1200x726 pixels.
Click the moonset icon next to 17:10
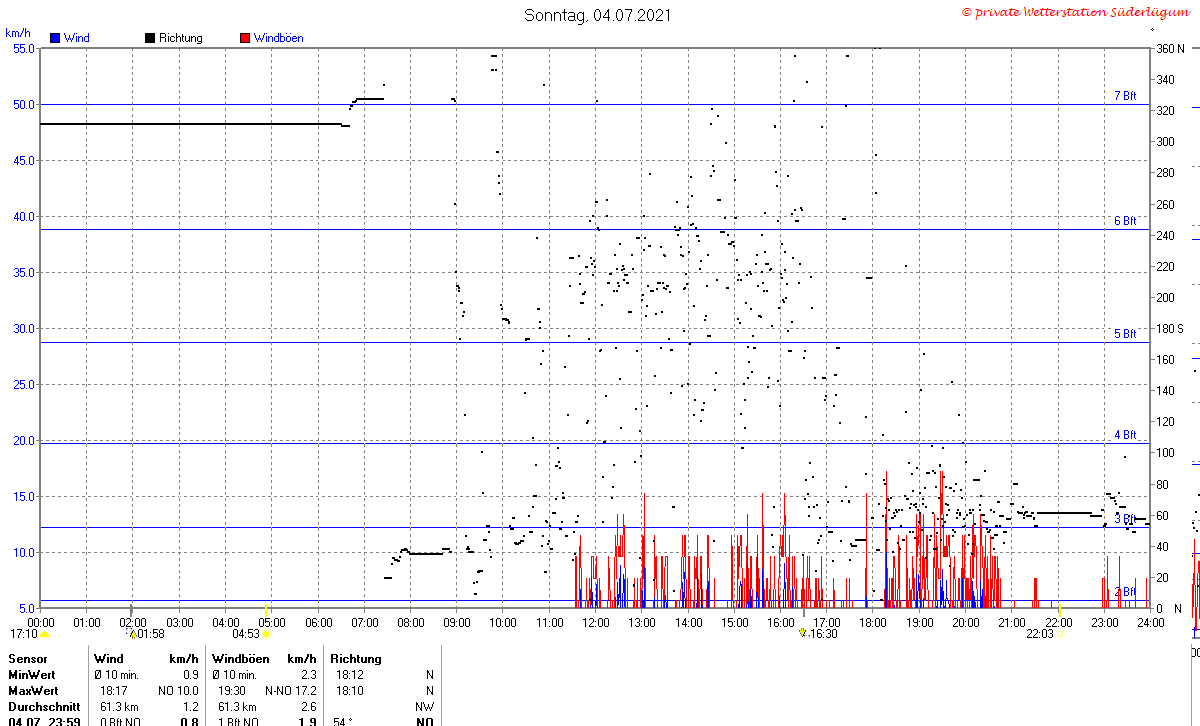click(x=44, y=634)
